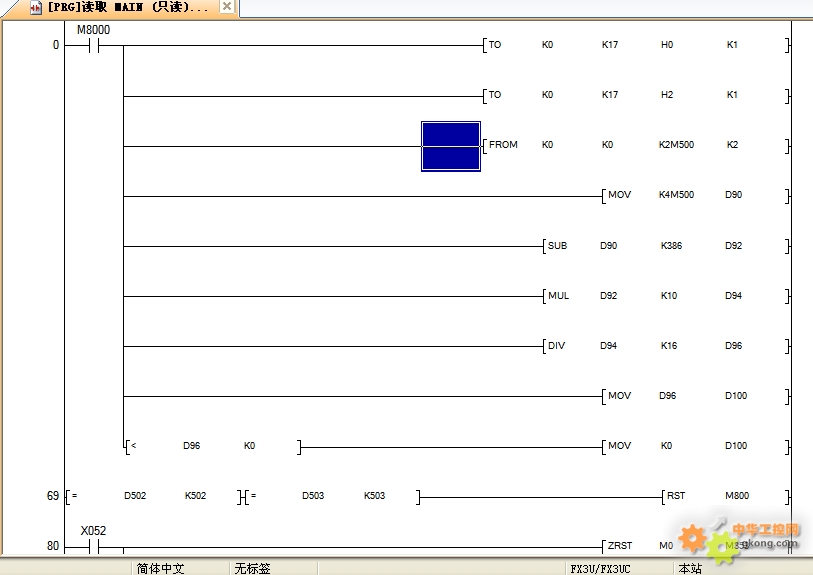Click the D94 destination of MUL

coord(733,296)
